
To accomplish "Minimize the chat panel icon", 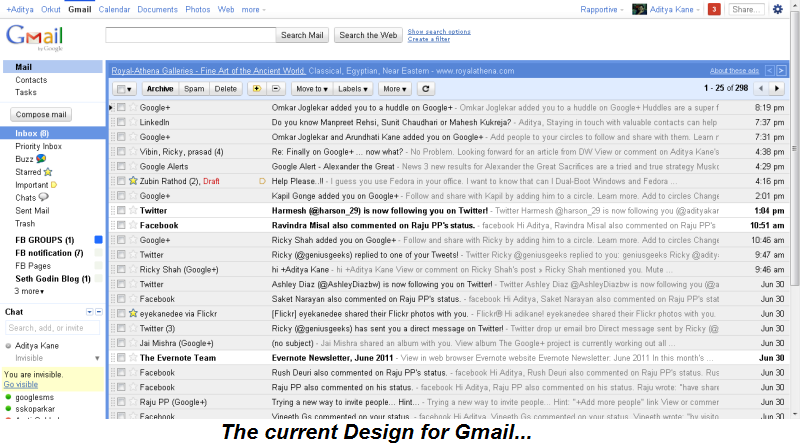I will click(99, 312).
